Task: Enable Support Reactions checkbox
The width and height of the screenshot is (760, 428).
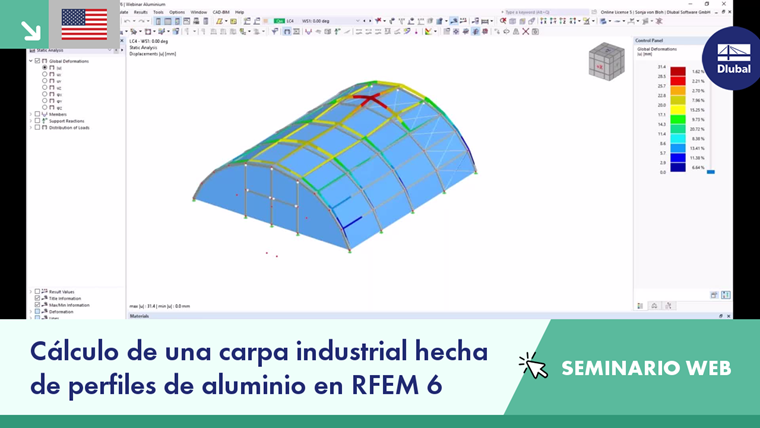Action: 37,121
